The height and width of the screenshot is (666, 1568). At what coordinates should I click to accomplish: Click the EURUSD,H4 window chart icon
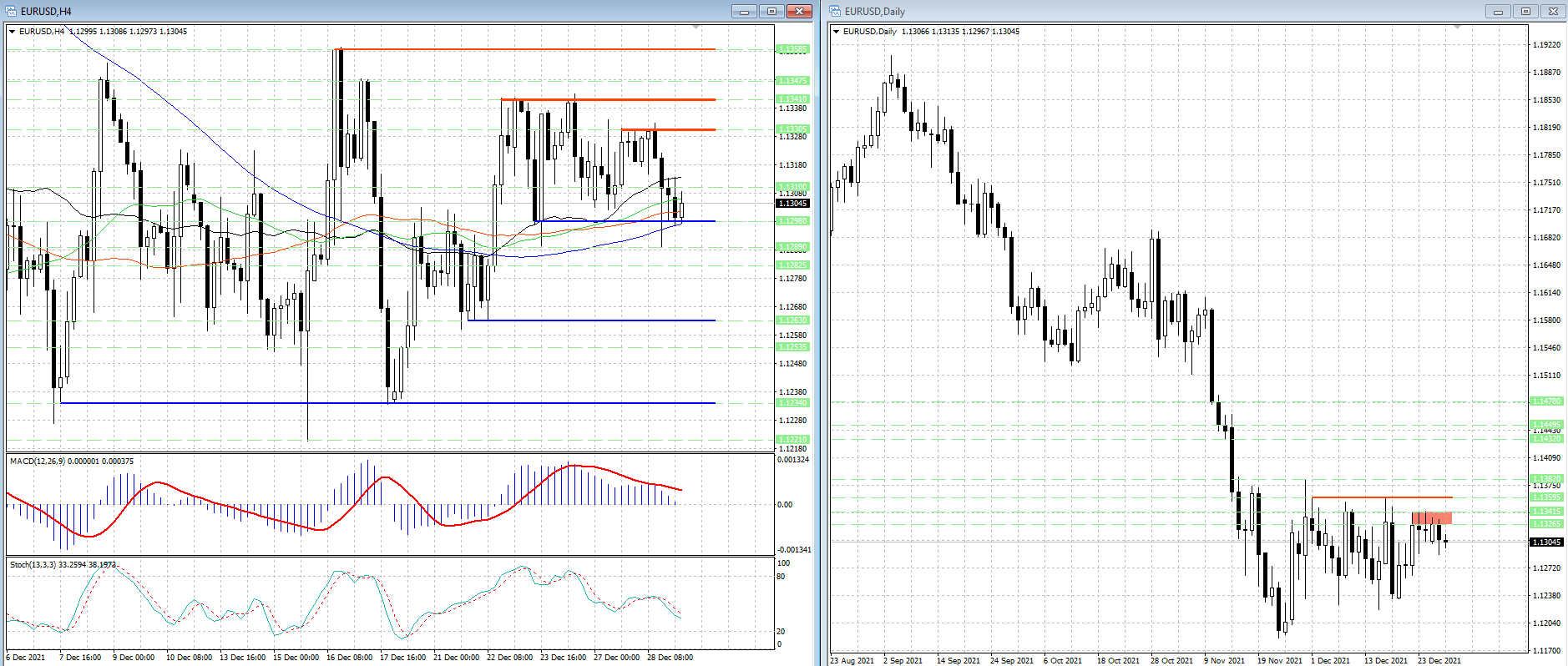click(x=11, y=11)
